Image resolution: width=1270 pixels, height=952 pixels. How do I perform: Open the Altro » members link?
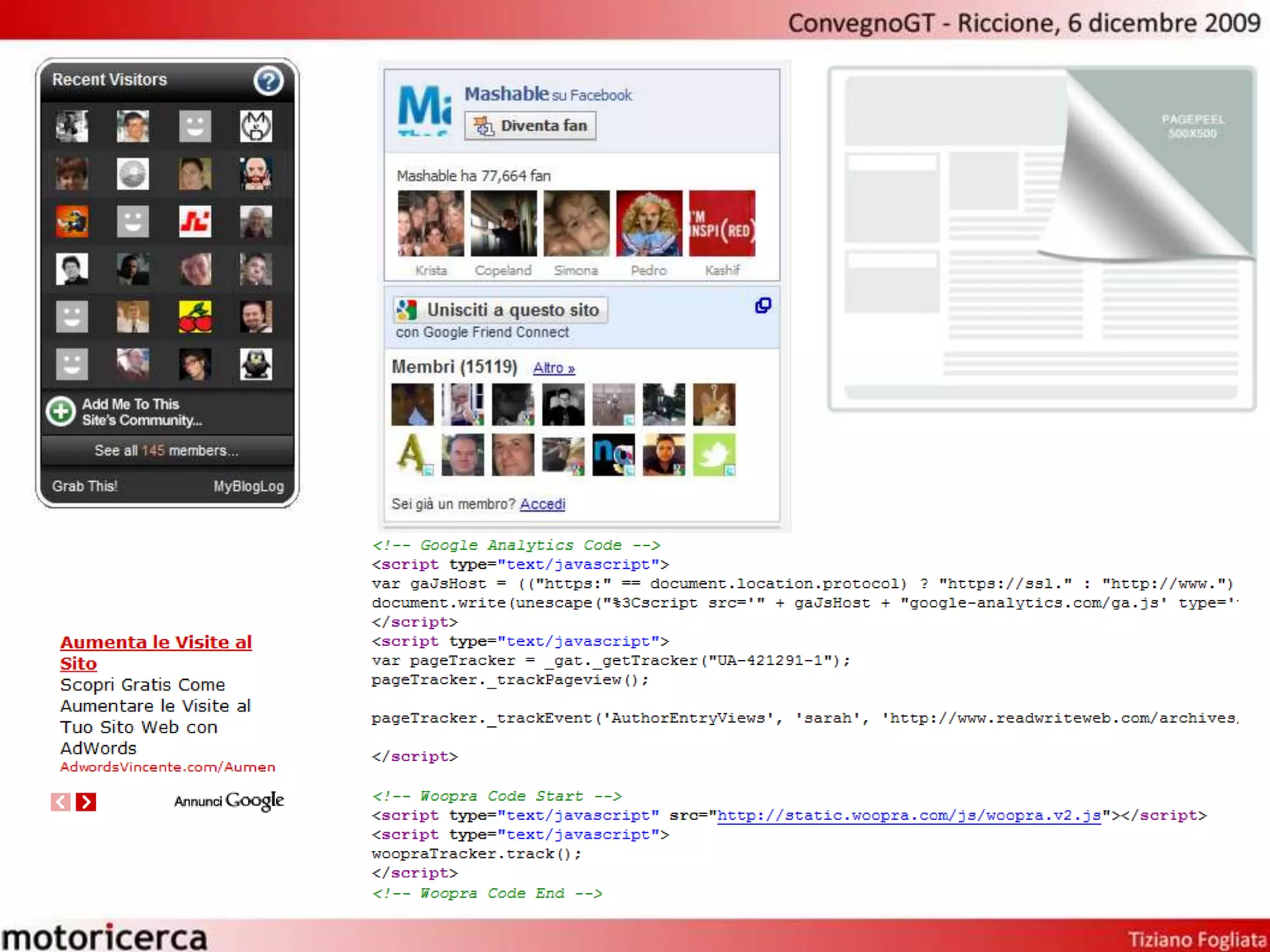click(554, 368)
